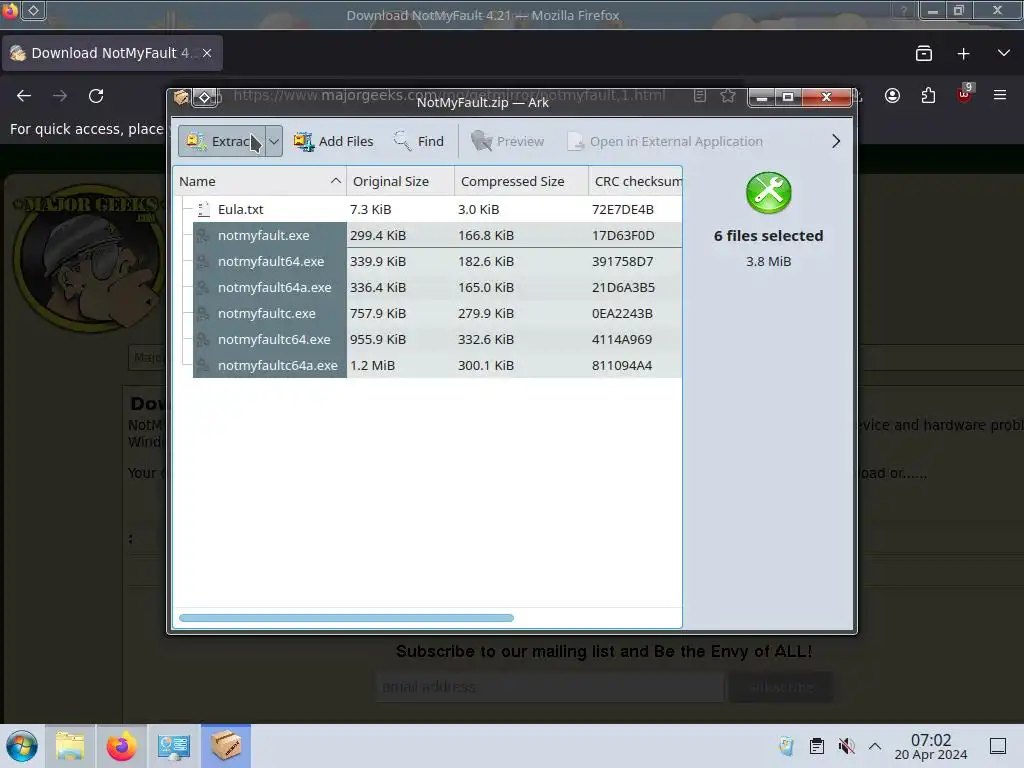
Task: Select the Eula.txt file row
Action: tap(428, 209)
